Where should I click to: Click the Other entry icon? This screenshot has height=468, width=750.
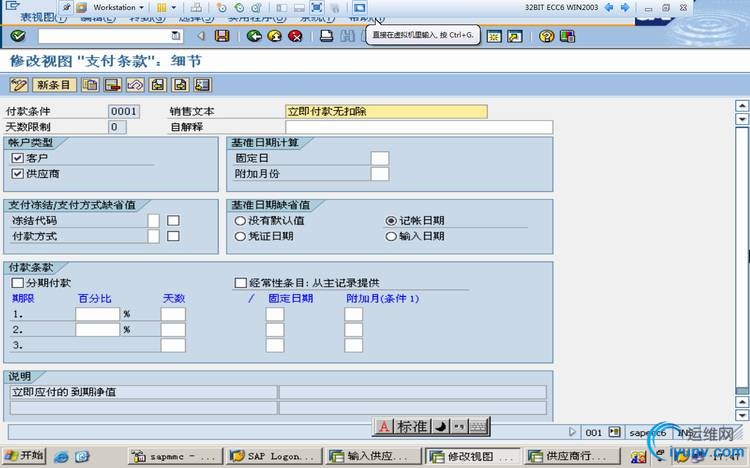[202, 85]
